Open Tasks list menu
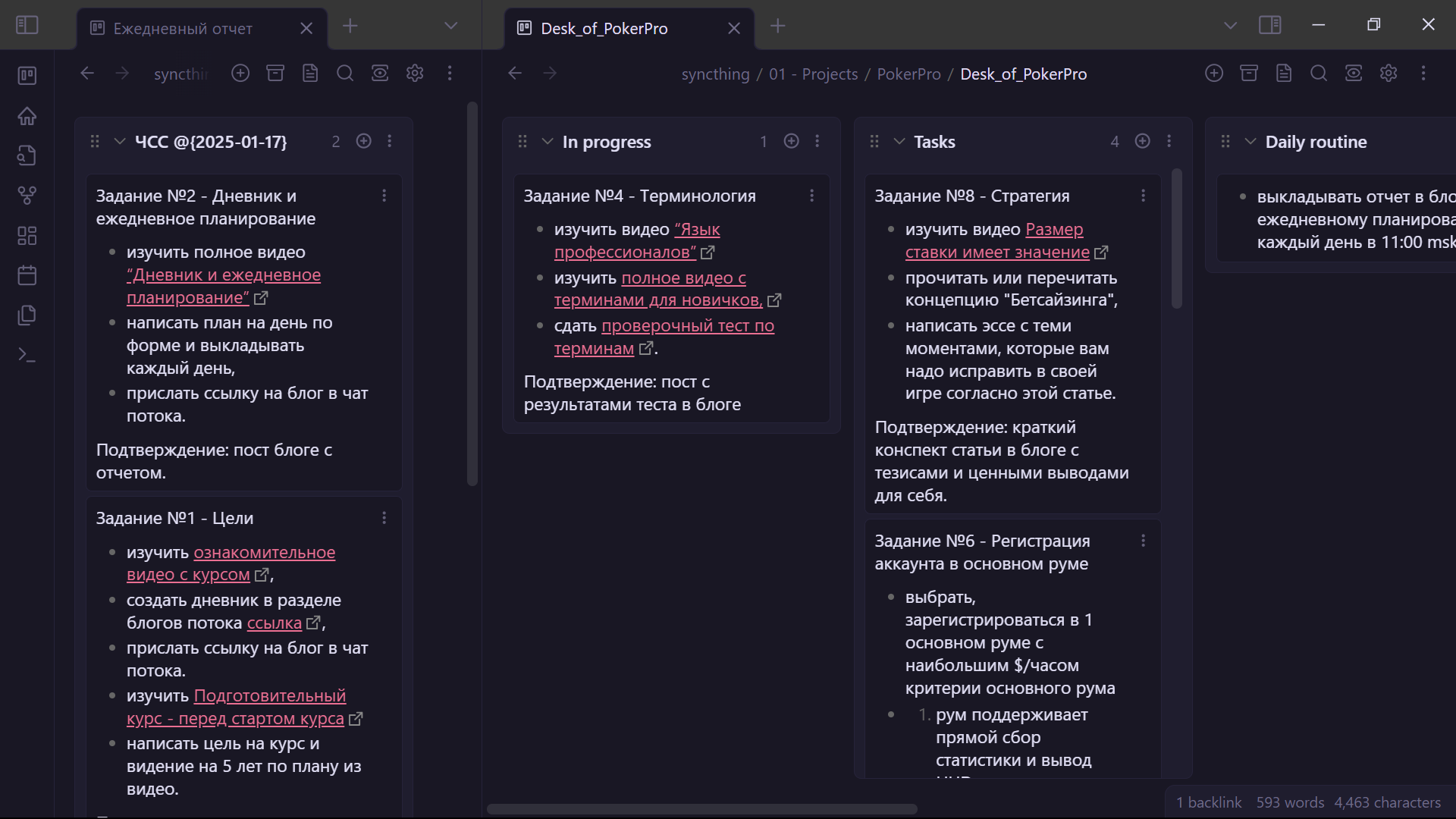 point(1169,141)
